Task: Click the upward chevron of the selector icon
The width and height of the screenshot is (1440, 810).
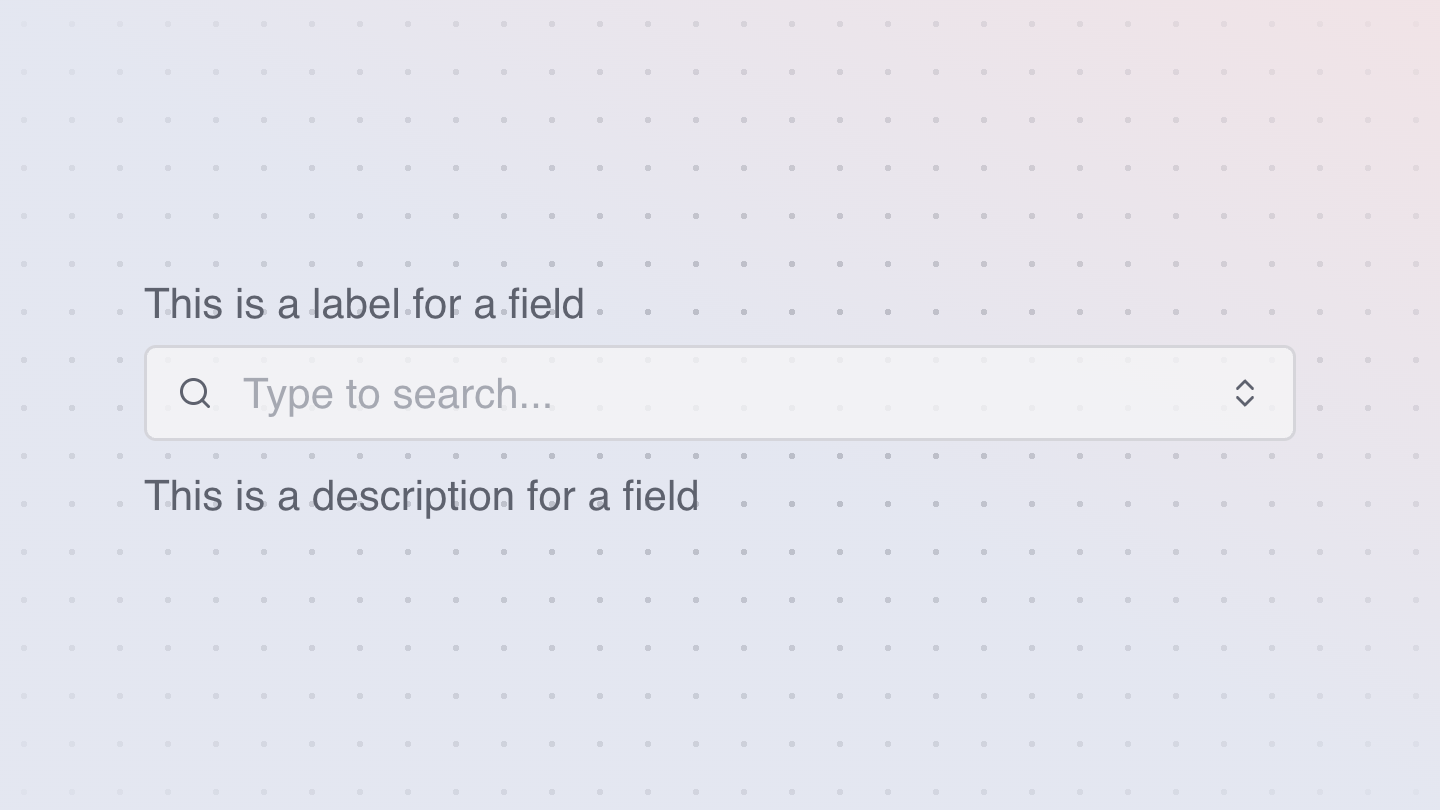Action: click(1245, 384)
